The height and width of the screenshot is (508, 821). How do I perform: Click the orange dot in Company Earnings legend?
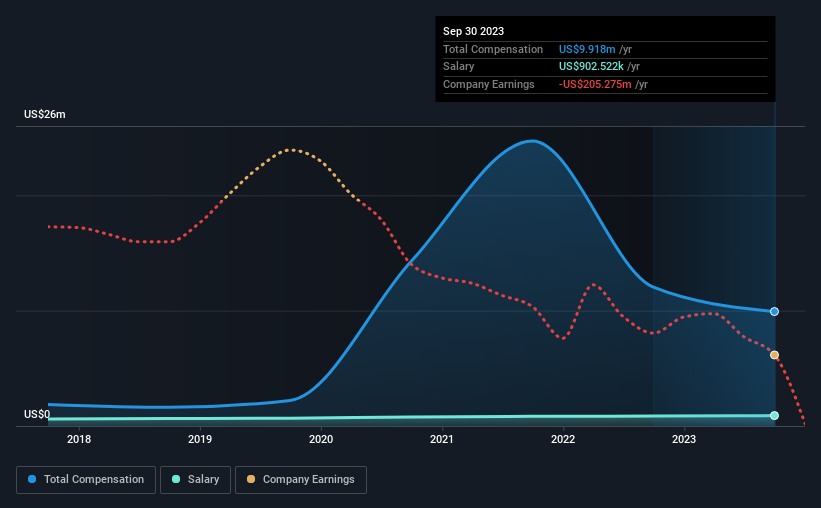click(251, 479)
